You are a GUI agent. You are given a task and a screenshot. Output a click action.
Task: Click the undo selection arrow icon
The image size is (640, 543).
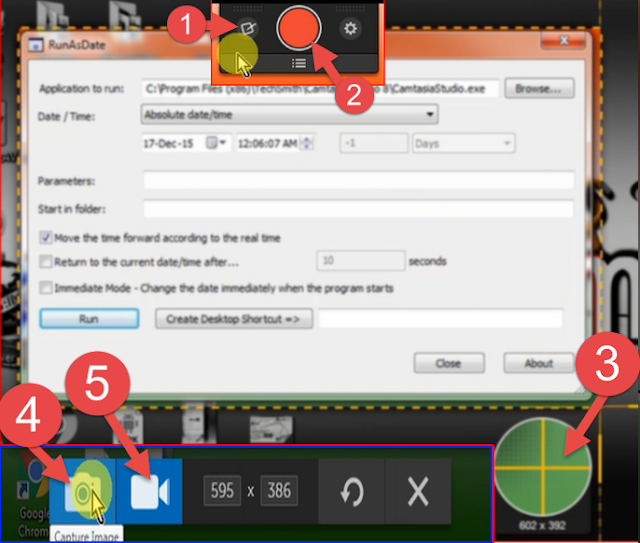pyautogui.click(x=351, y=492)
